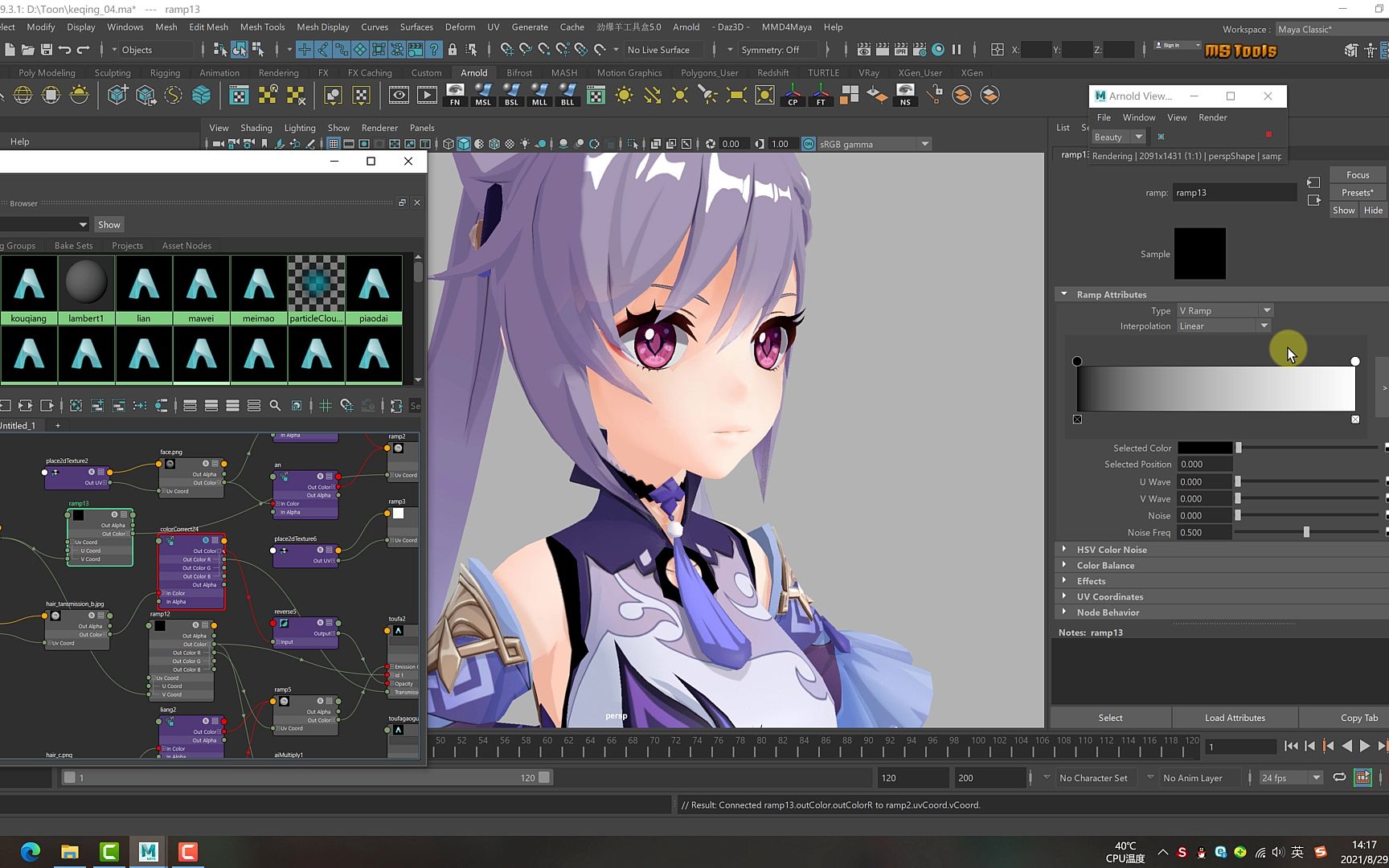Click the Selected Color swatch for ramp13
This screenshot has height=868, width=1389.
point(1205,448)
